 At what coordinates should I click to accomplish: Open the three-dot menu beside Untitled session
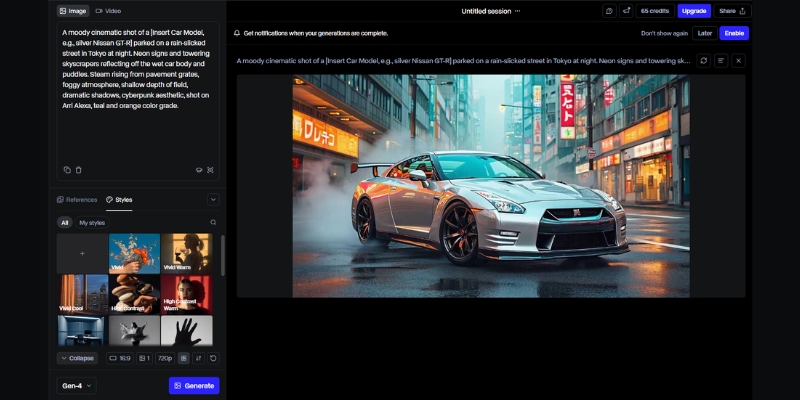pyautogui.click(x=517, y=11)
